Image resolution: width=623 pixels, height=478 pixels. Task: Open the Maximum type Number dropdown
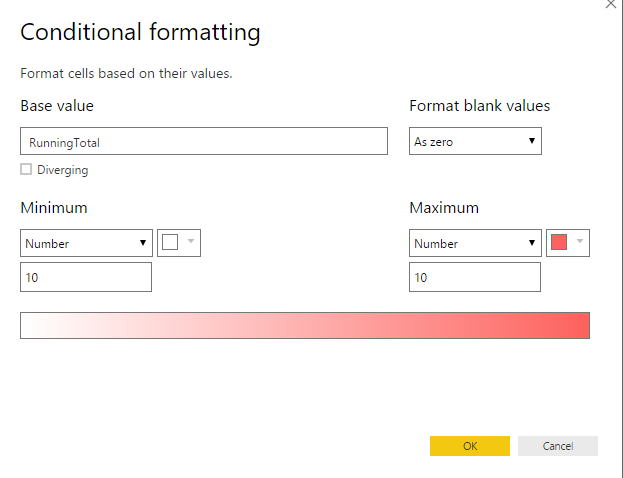click(475, 243)
